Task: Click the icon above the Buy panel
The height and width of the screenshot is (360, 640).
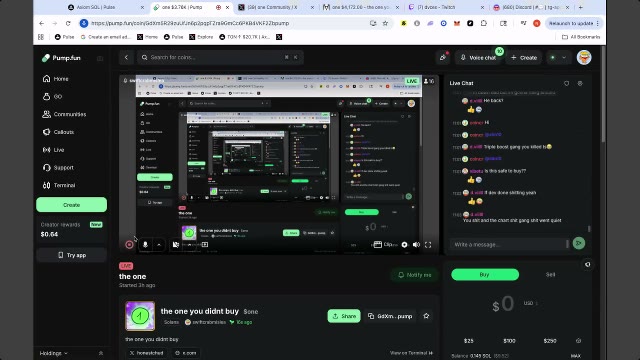Action: [587, 264]
